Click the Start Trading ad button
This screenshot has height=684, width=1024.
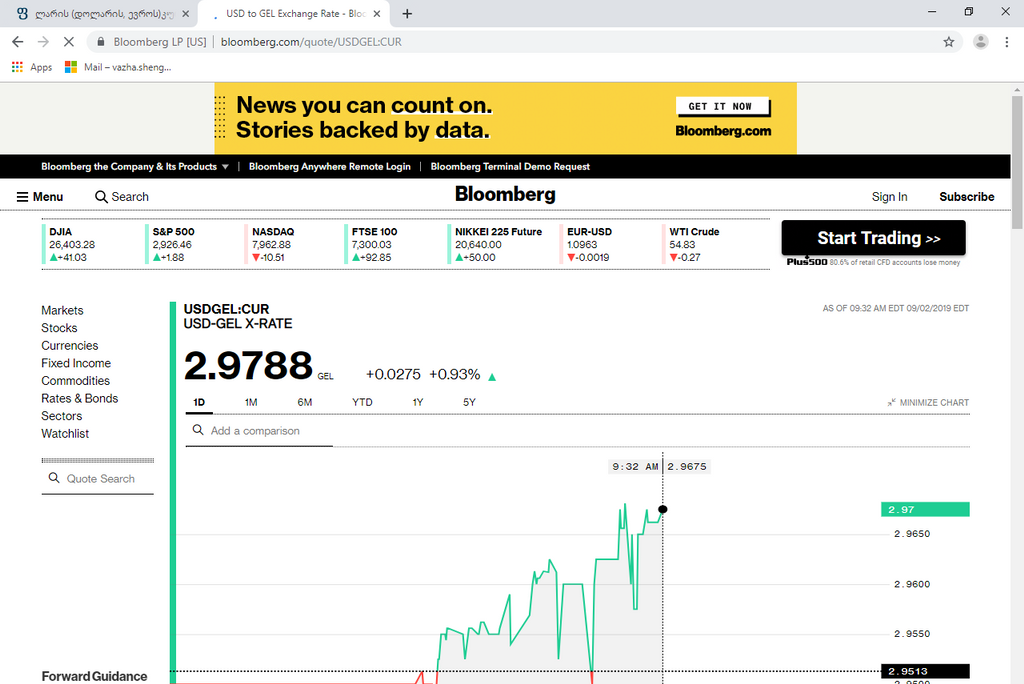[873, 238]
